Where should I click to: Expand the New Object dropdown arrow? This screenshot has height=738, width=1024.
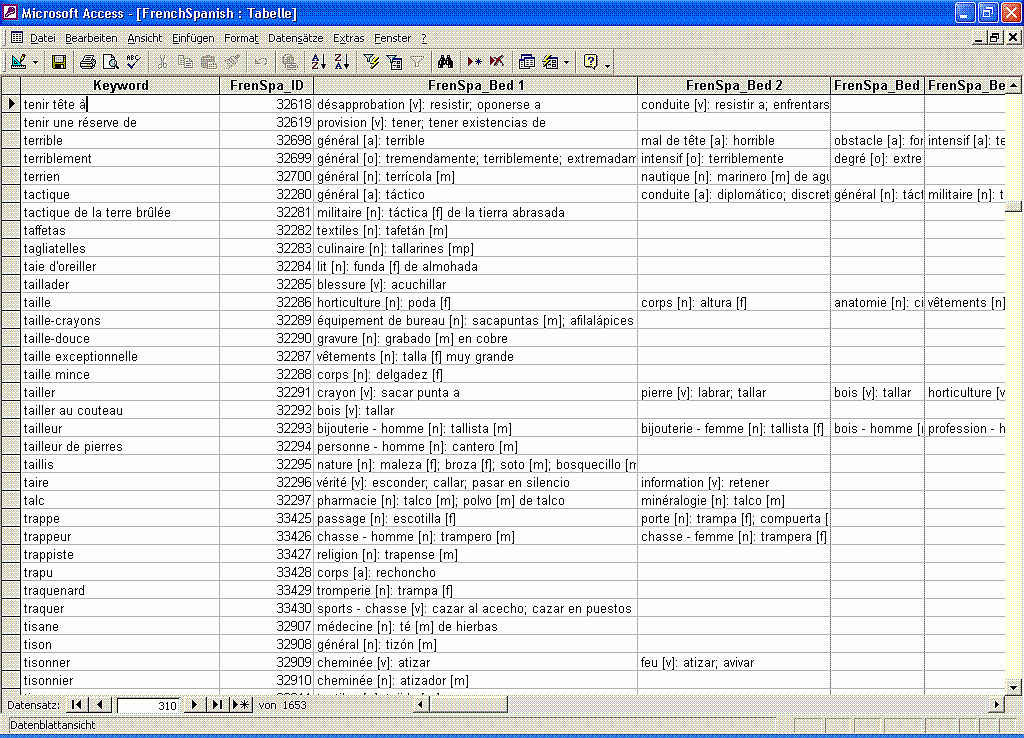566,63
